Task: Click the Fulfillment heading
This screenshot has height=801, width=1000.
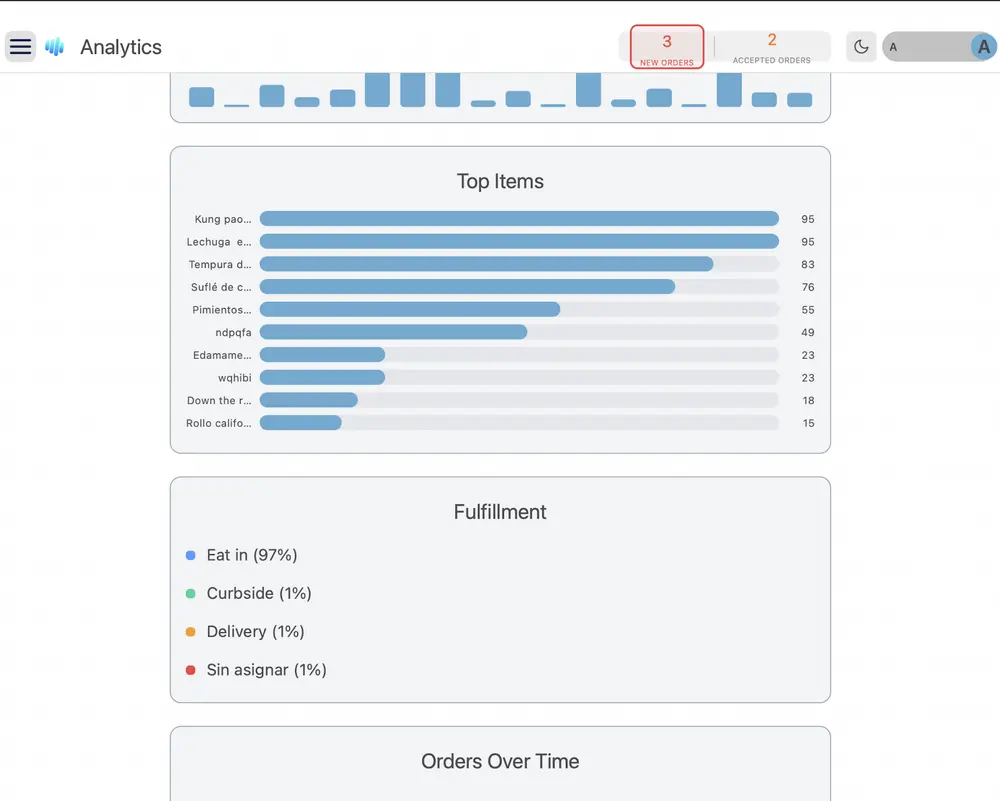Action: click(x=500, y=511)
